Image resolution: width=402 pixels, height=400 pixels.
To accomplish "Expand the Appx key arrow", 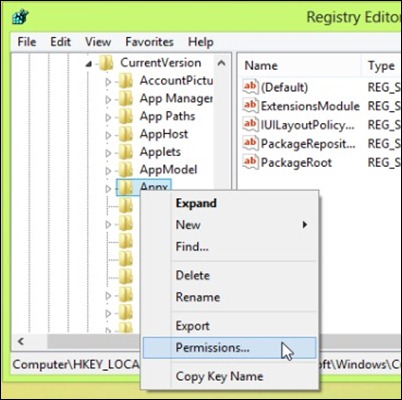I will (x=108, y=189).
